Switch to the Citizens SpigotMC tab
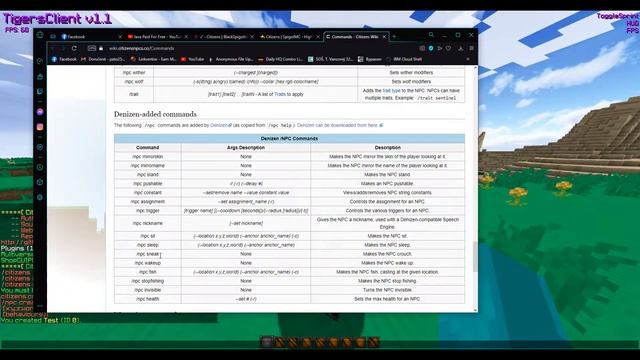This screenshot has width=640, height=360. 289,37
